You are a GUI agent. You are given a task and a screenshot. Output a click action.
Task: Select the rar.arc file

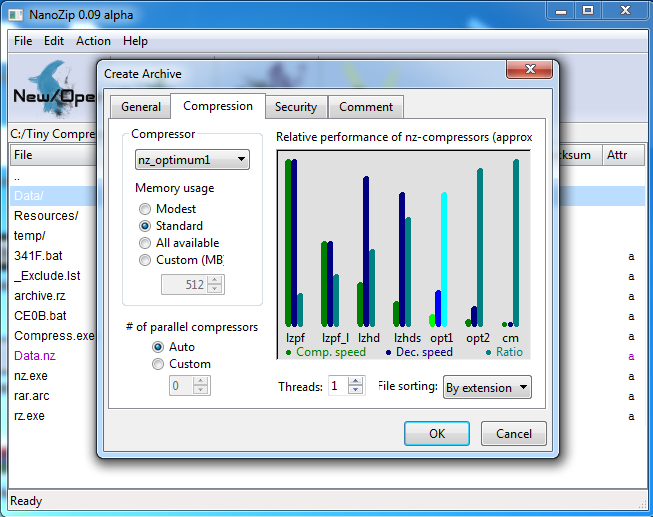click(31, 396)
